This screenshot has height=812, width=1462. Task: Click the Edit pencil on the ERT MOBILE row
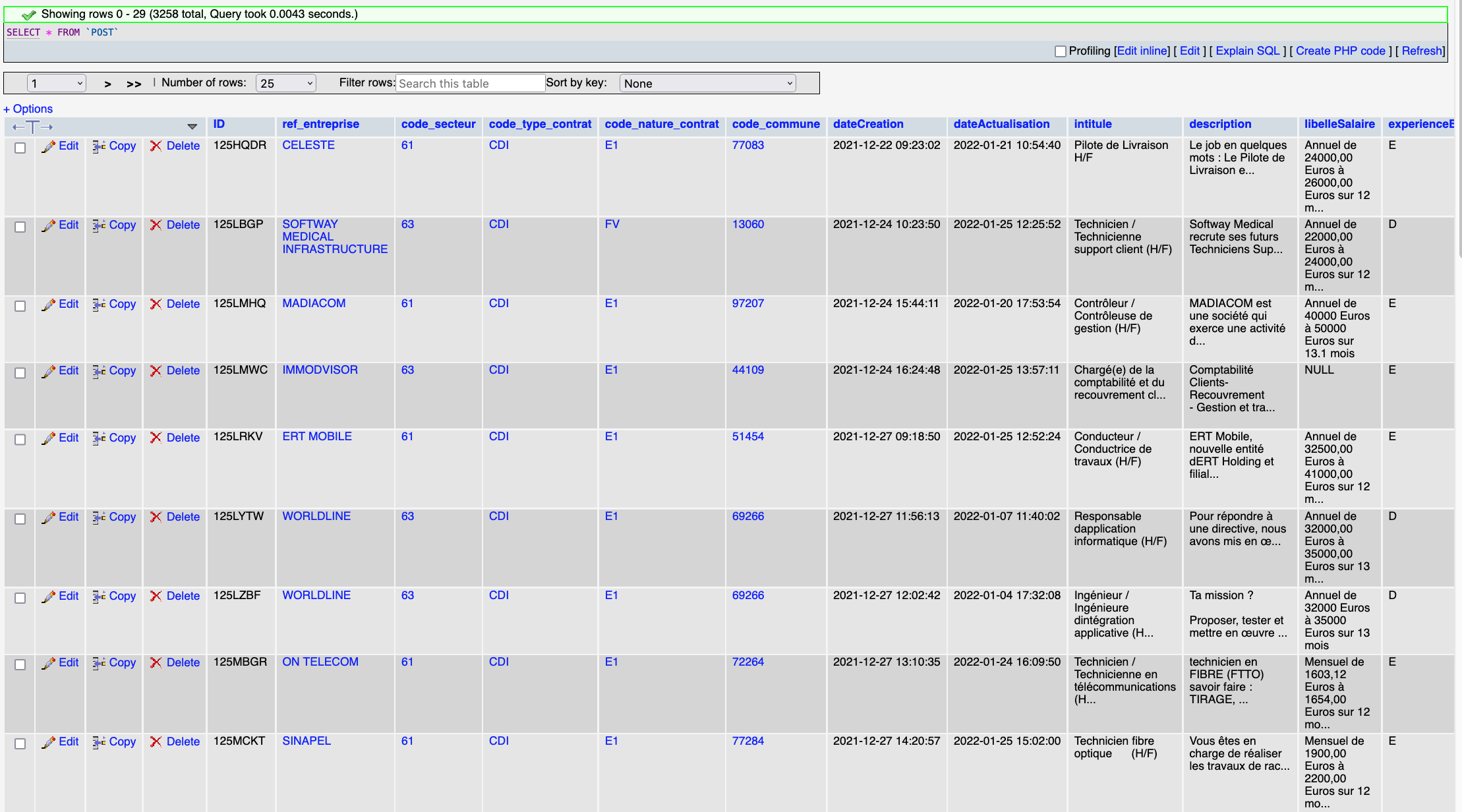tap(49, 438)
